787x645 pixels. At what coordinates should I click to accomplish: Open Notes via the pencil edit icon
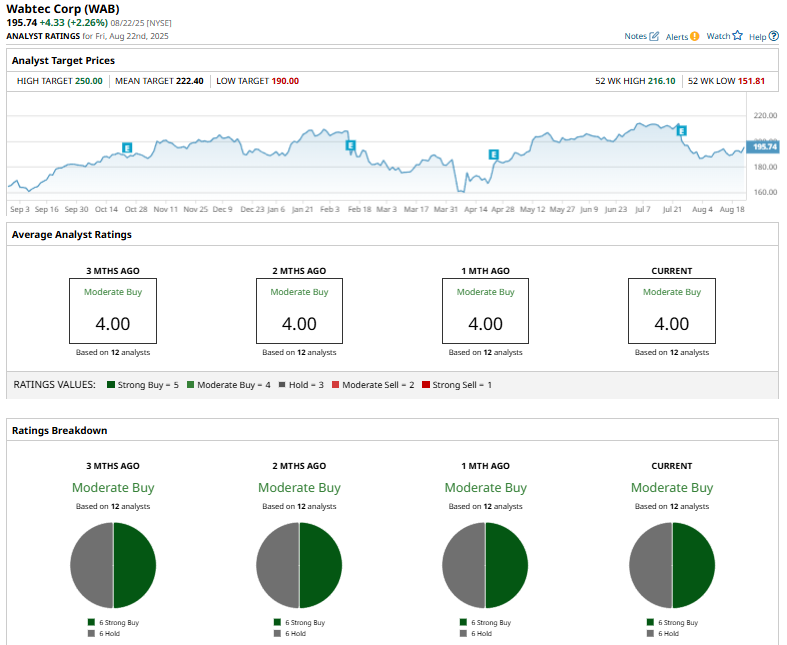[653, 36]
